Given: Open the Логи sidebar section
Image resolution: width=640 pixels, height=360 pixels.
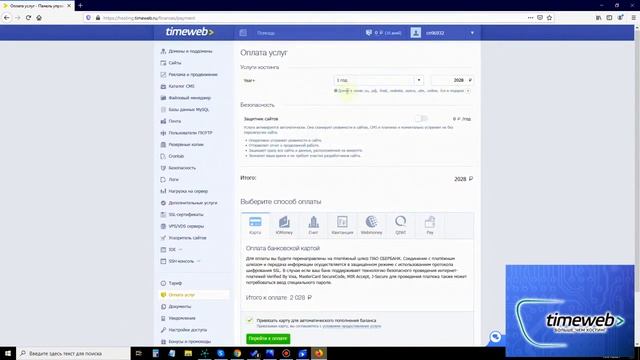Looking at the screenshot, I should 170,180.
